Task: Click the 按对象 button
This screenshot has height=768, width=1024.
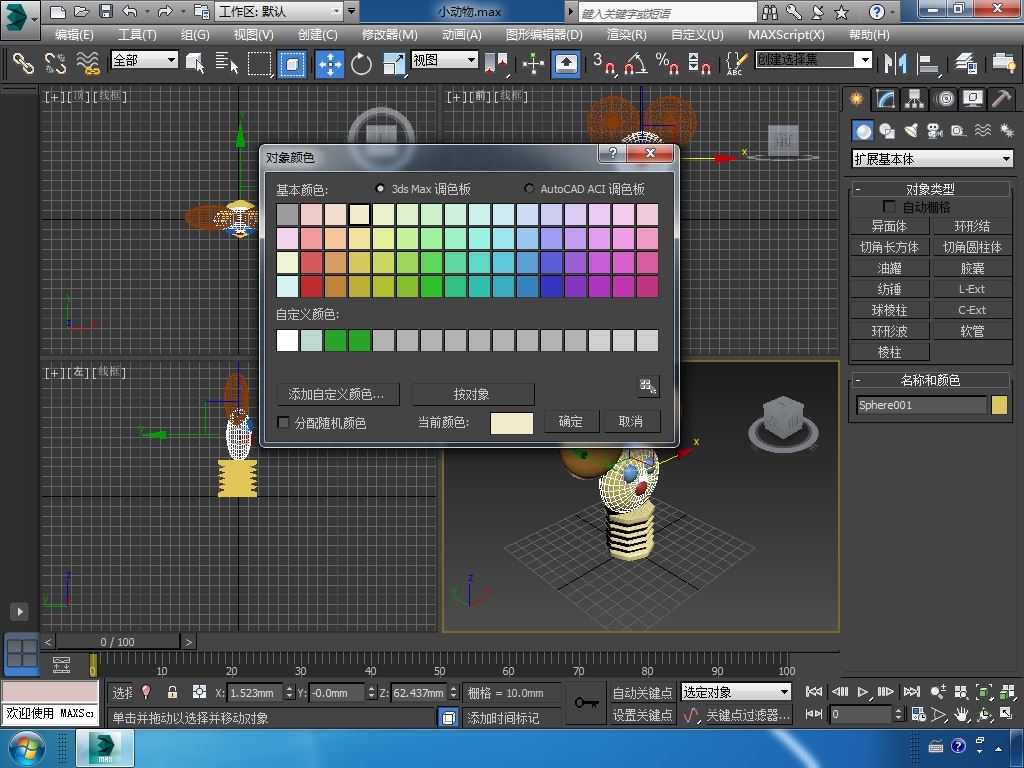Action: click(x=472, y=394)
